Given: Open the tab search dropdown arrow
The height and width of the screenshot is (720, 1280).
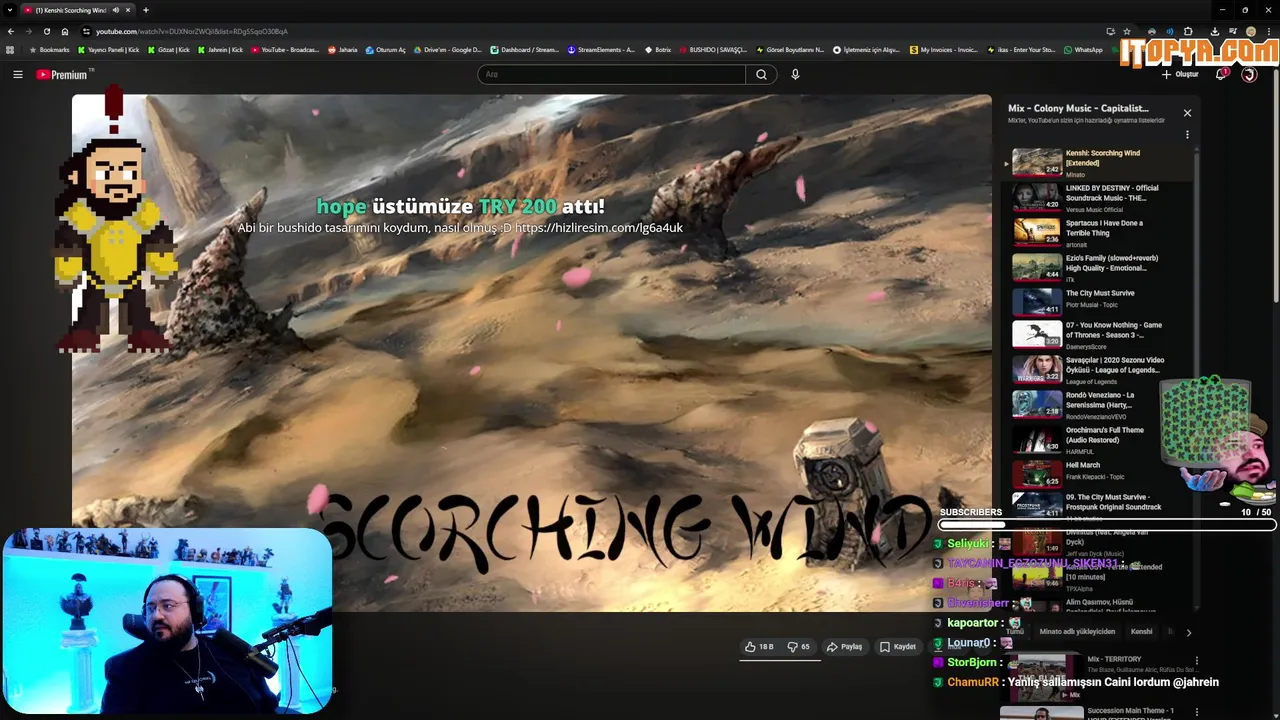Looking at the screenshot, I should click(x=10, y=10).
